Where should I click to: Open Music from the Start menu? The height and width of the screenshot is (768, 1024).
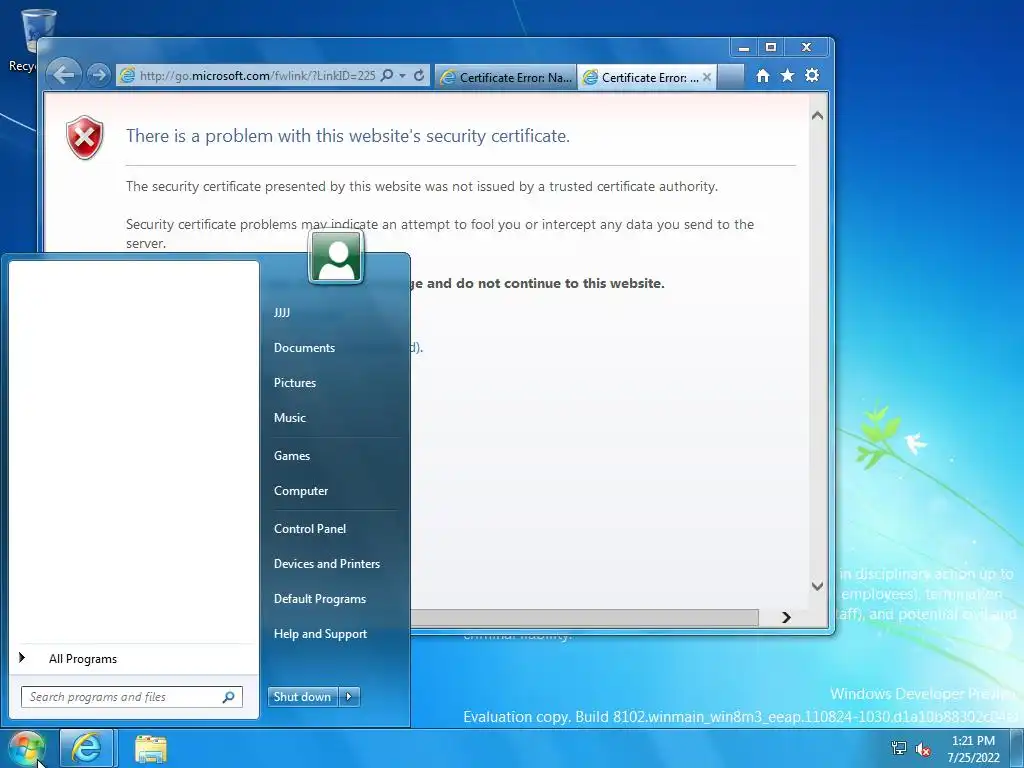pos(290,418)
